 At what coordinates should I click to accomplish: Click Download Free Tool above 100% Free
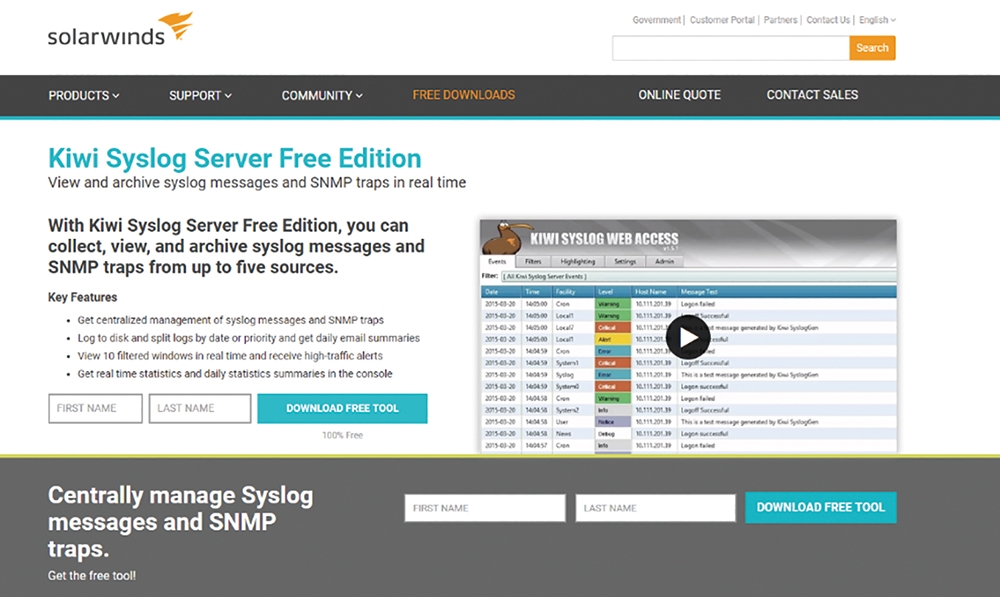click(x=342, y=408)
